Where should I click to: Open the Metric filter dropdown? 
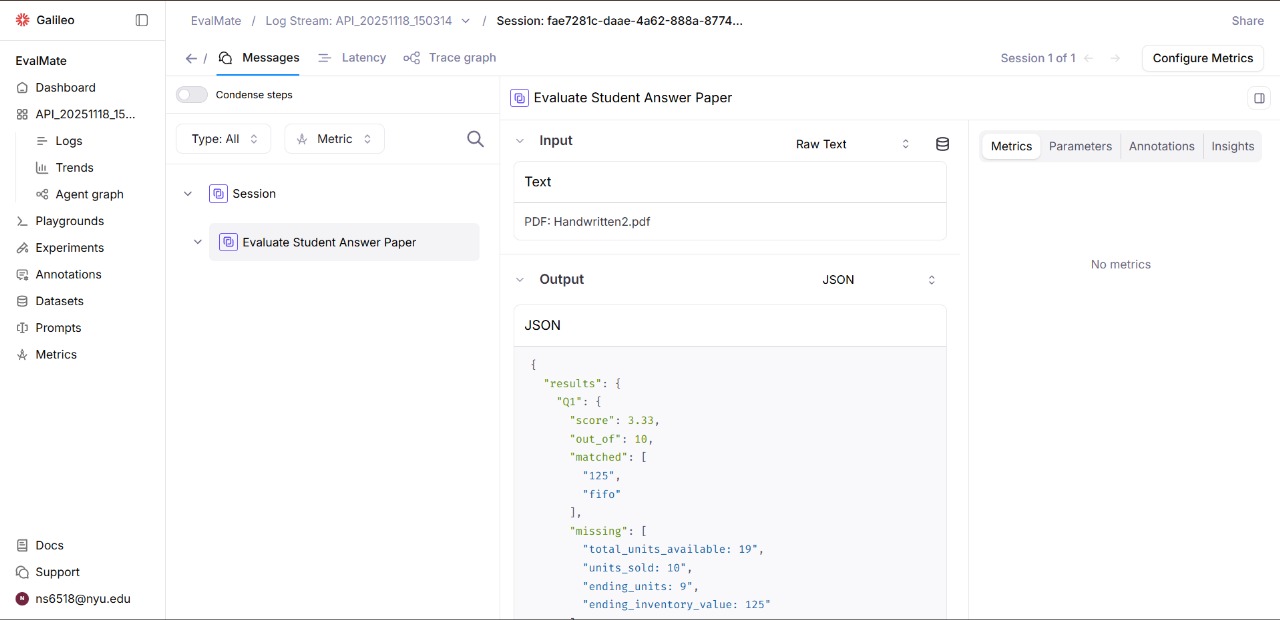(334, 139)
